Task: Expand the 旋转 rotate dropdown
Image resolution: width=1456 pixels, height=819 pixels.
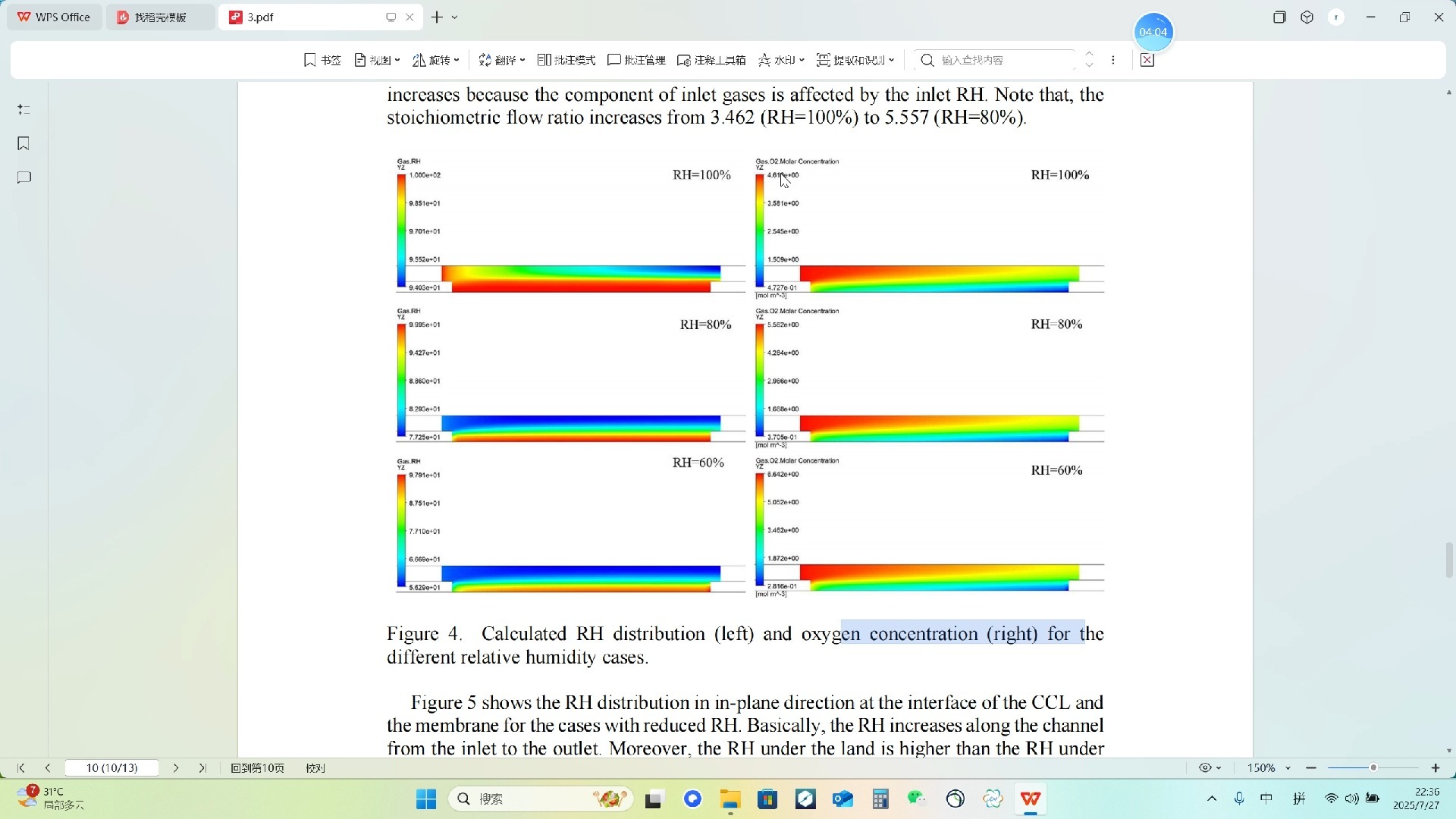Action: coord(436,60)
